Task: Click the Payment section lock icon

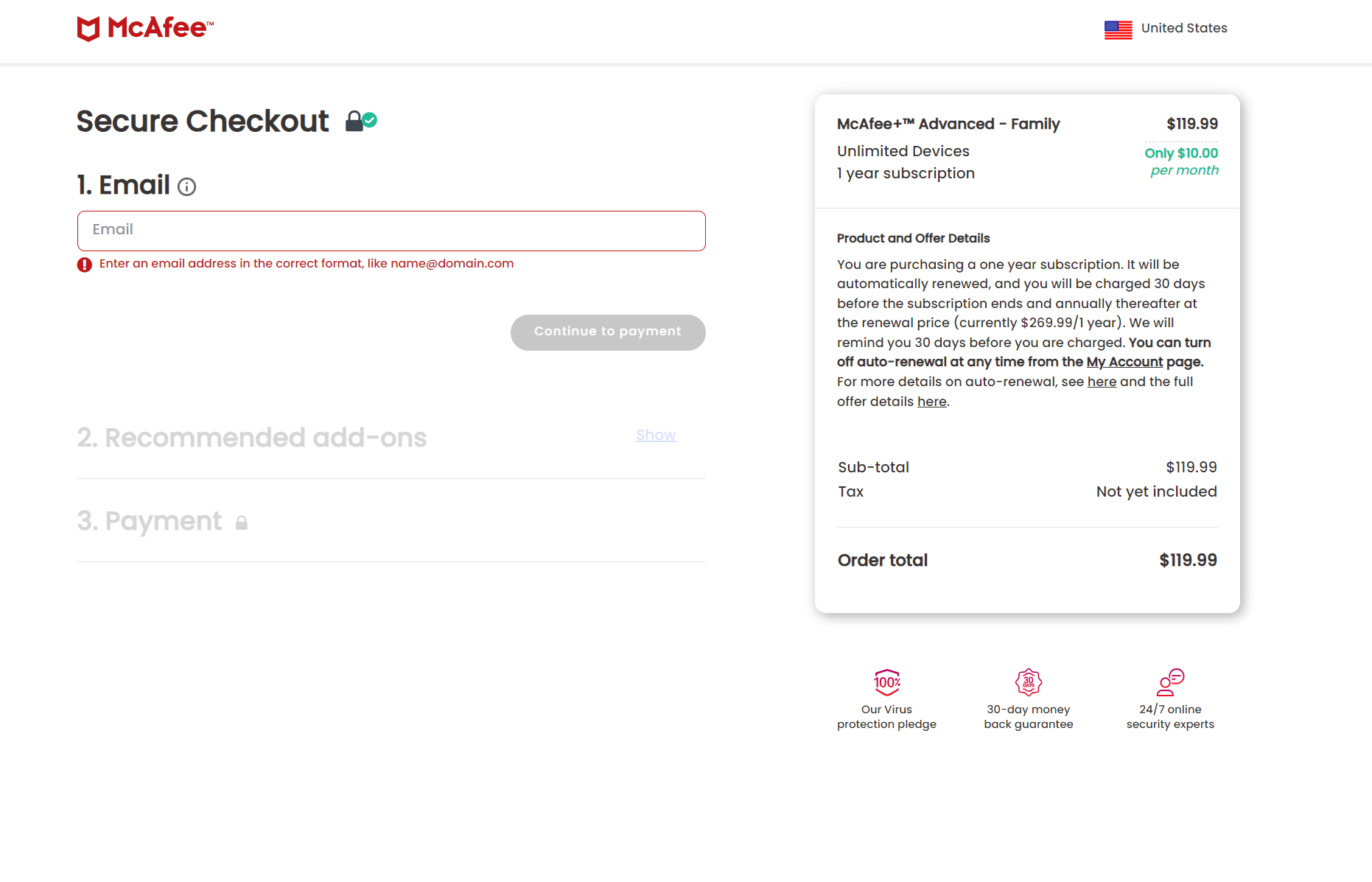Action: (x=242, y=523)
